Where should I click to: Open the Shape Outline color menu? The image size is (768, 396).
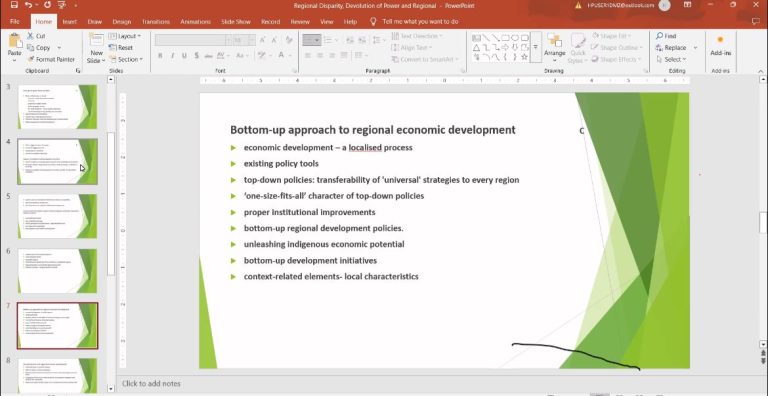[616, 48]
